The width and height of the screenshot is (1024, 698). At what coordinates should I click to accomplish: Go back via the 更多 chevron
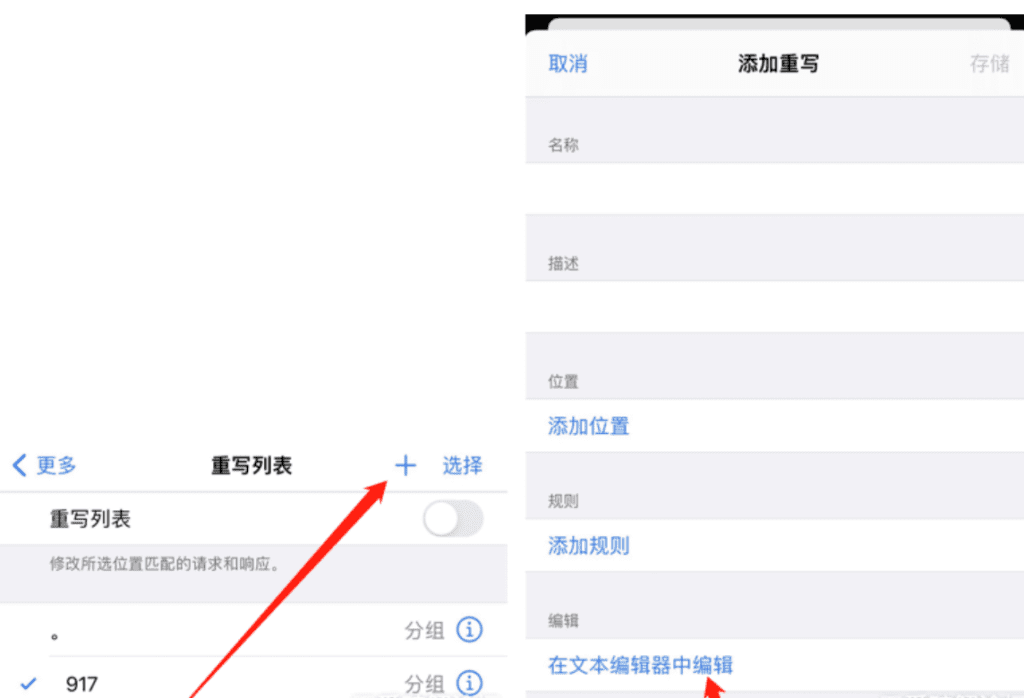pos(20,466)
